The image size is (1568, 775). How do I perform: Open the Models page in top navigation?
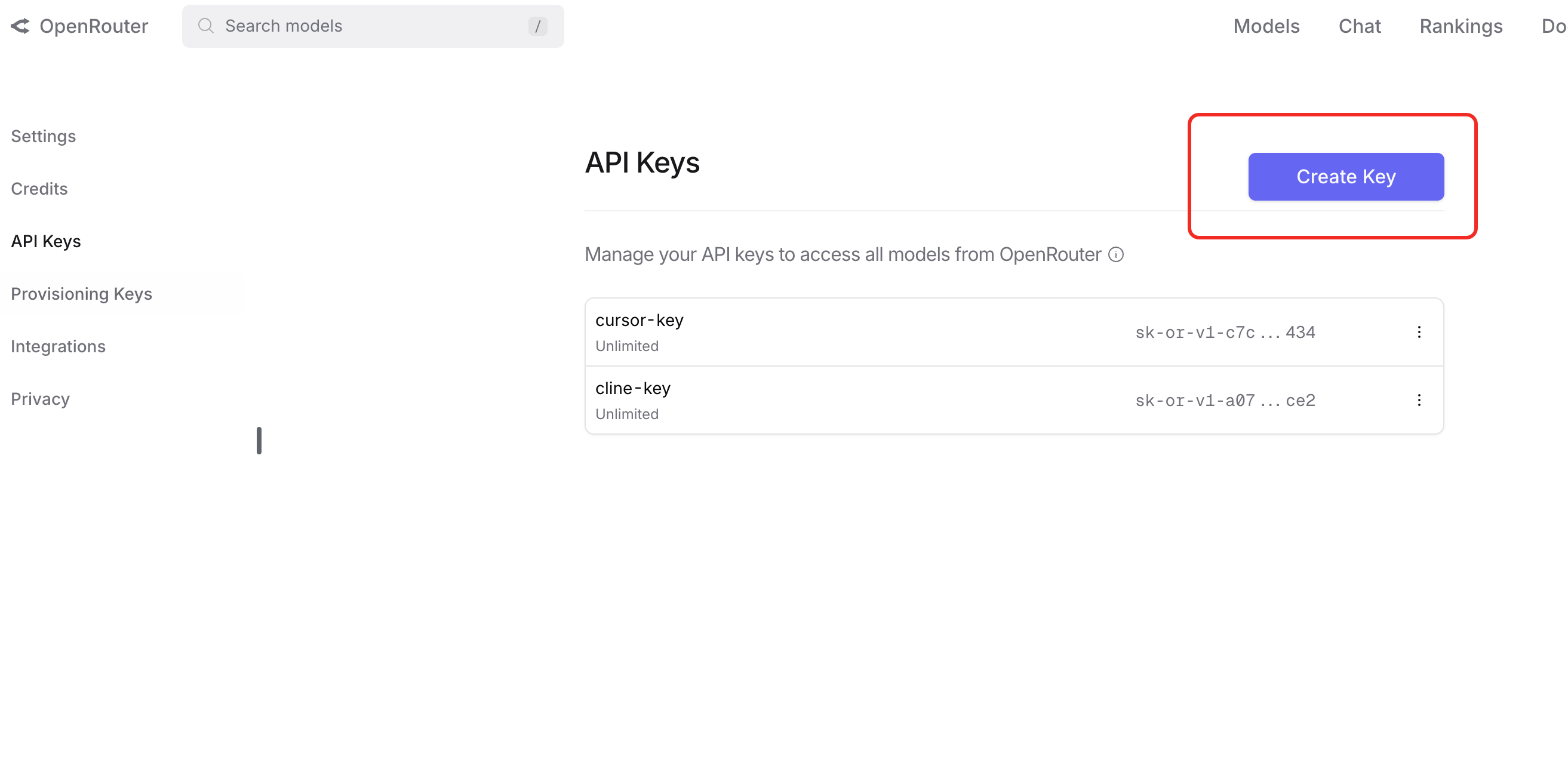coord(1266,26)
